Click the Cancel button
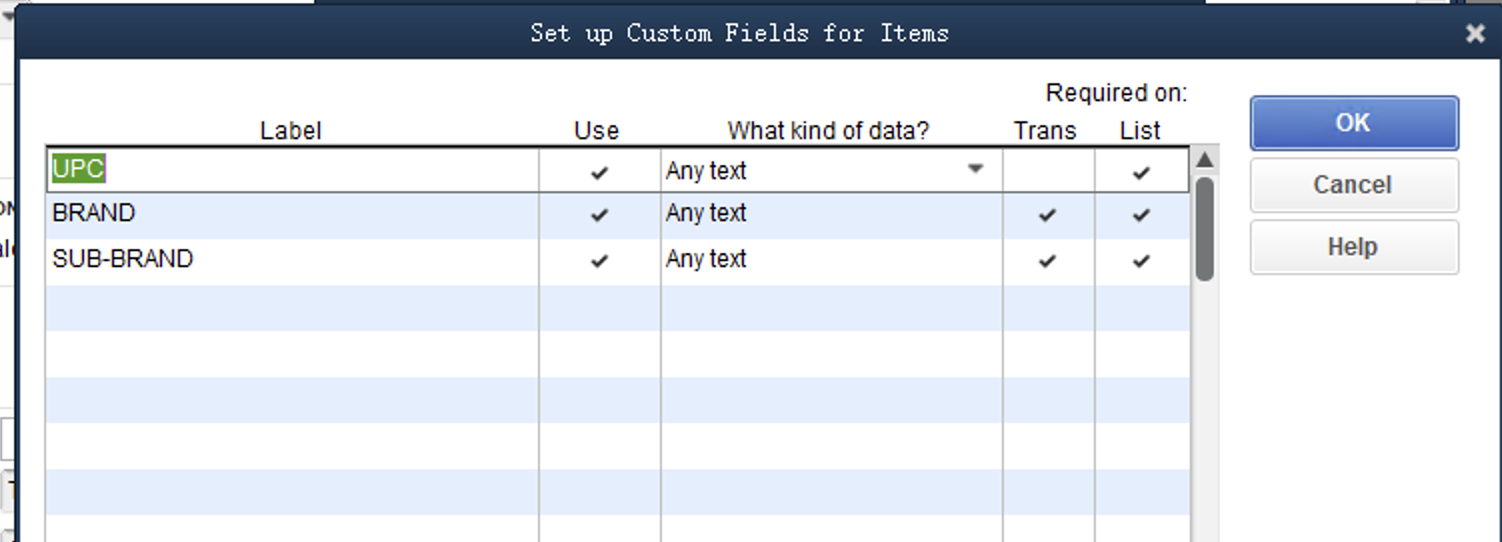 pyautogui.click(x=1354, y=185)
